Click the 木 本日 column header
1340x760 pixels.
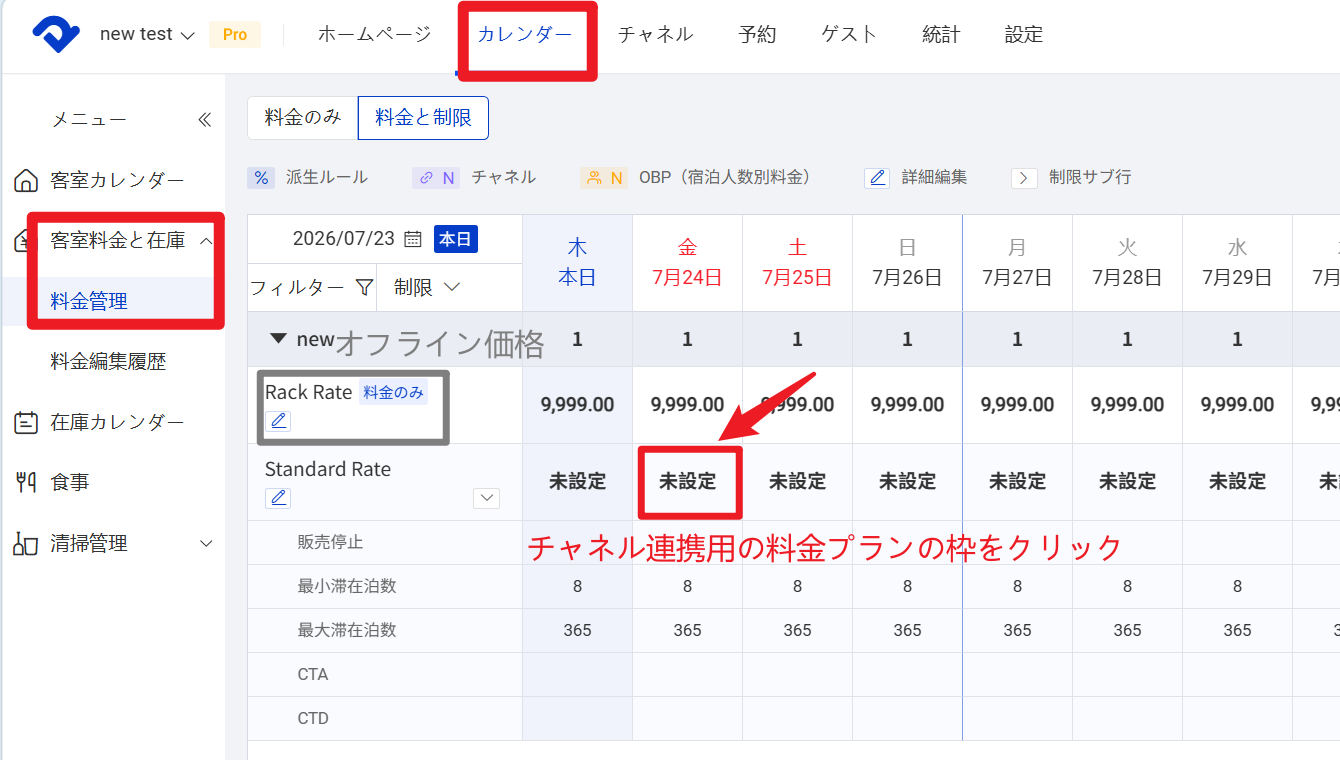pos(578,263)
